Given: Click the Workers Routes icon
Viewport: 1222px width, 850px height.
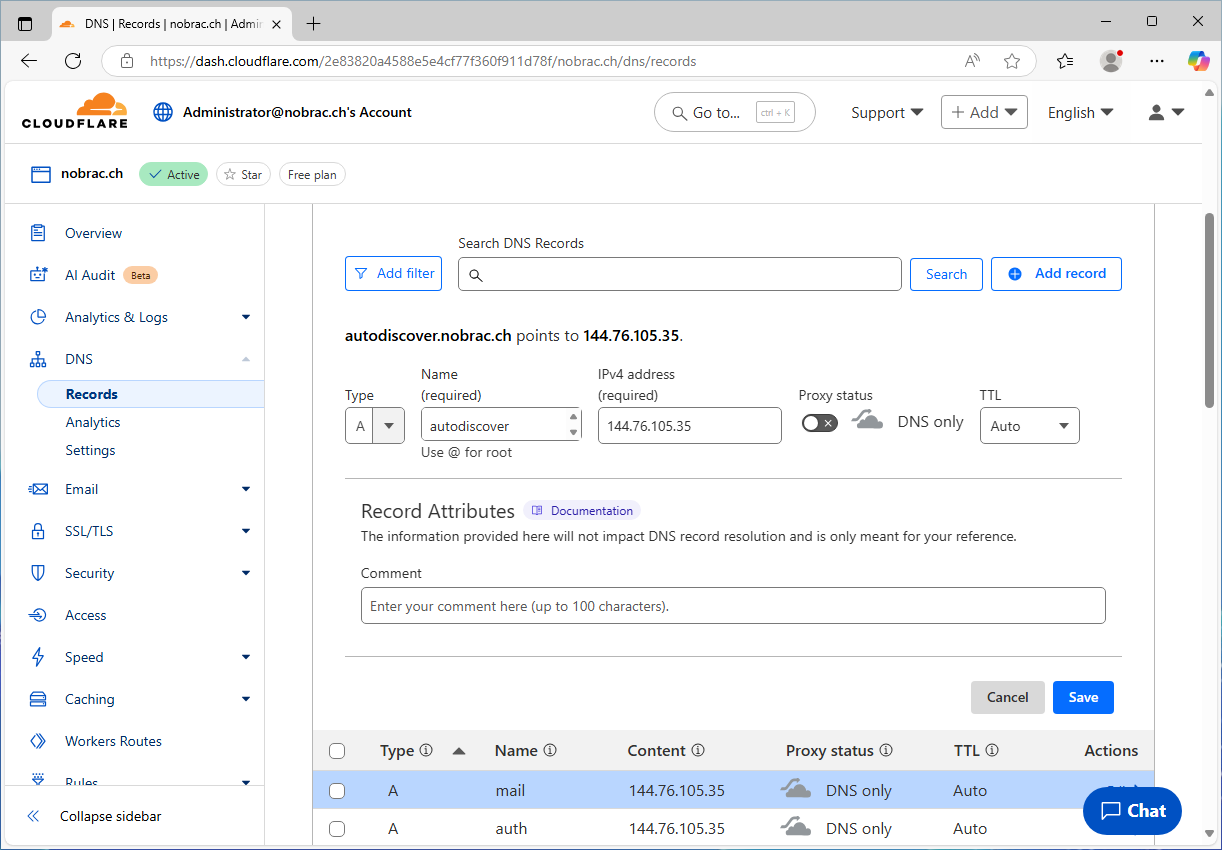Looking at the screenshot, I should point(38,741).
